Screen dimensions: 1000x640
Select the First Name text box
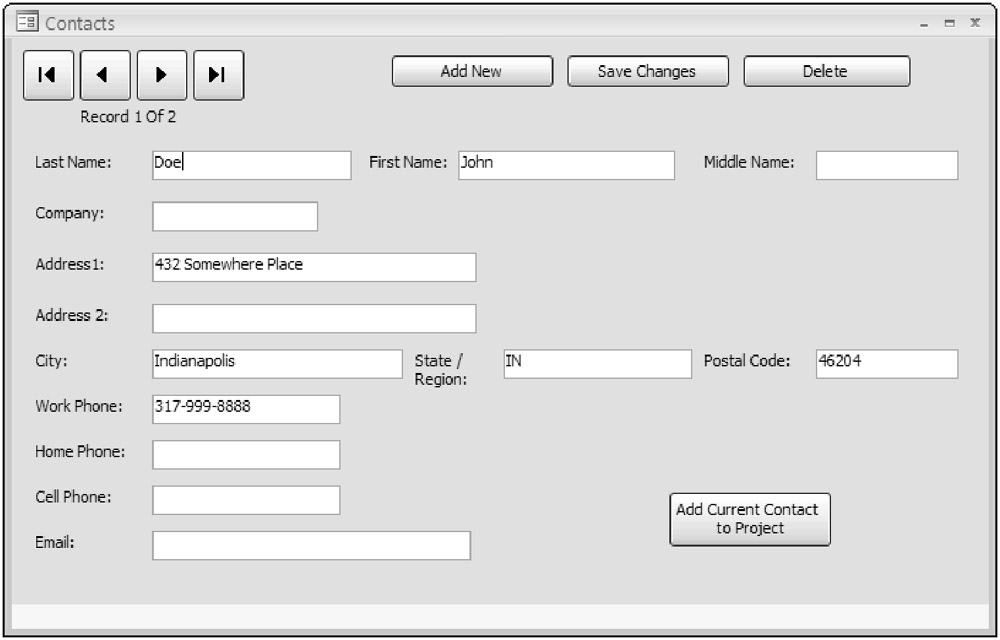click(x=566, y=165)
